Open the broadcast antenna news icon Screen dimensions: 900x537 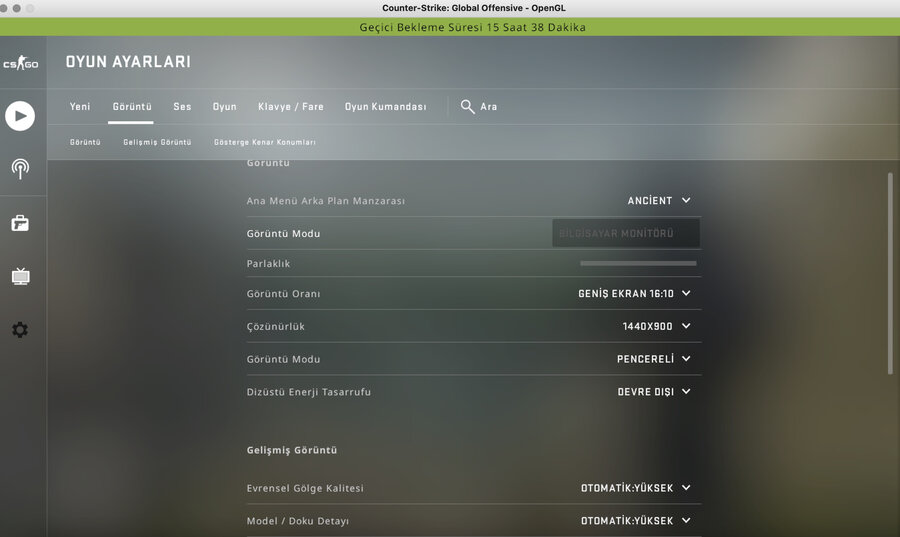pyautogui.click(x=20, y=169)
